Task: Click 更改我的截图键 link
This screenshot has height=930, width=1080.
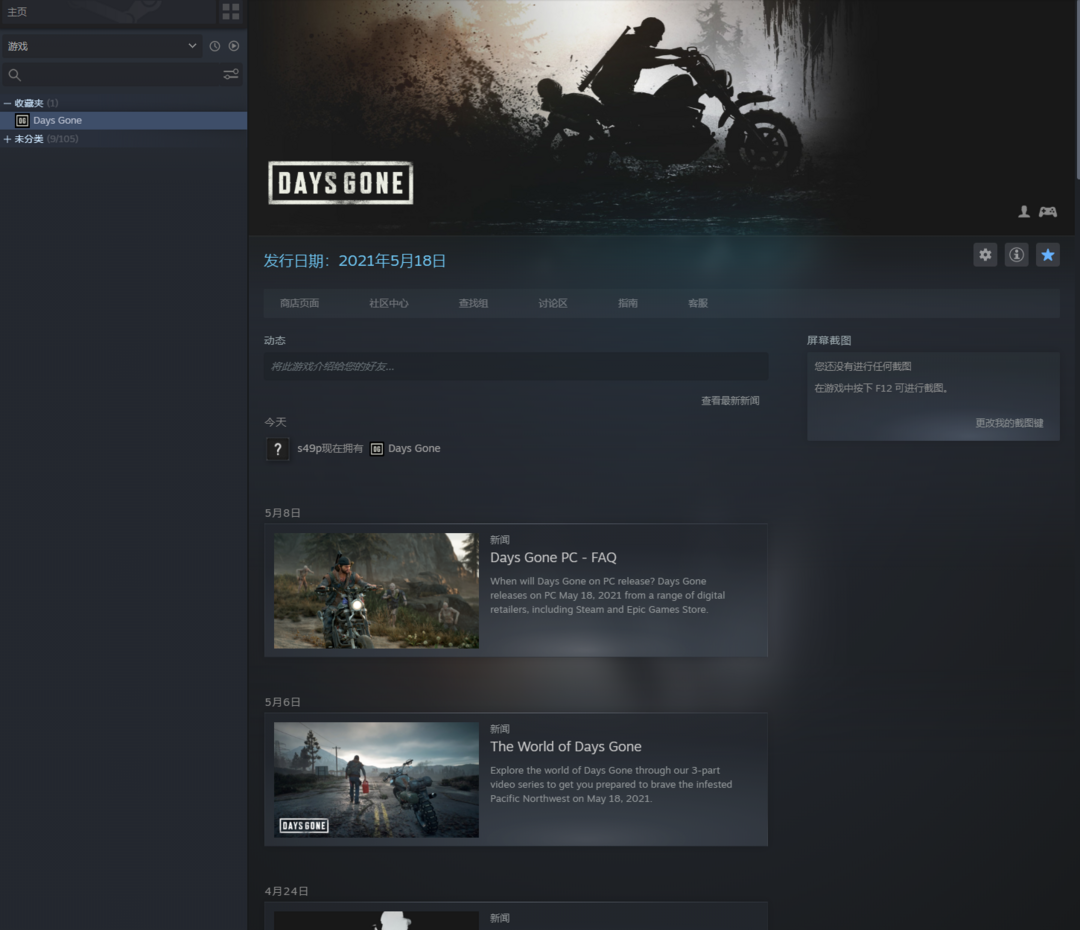Action: pos(1009,423)
